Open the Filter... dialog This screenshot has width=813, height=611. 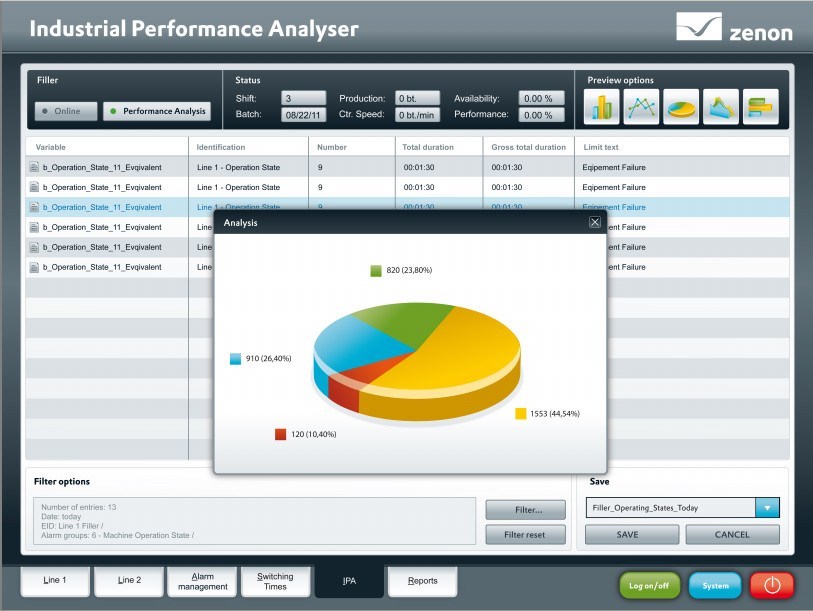(x=525, y=510)
